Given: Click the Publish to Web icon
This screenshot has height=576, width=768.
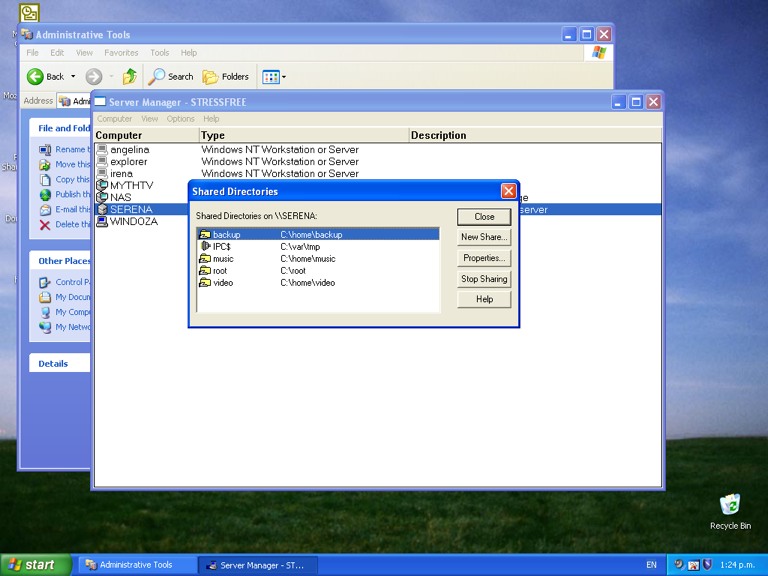Looking at the screenshot, I should [x=45, y=194].
